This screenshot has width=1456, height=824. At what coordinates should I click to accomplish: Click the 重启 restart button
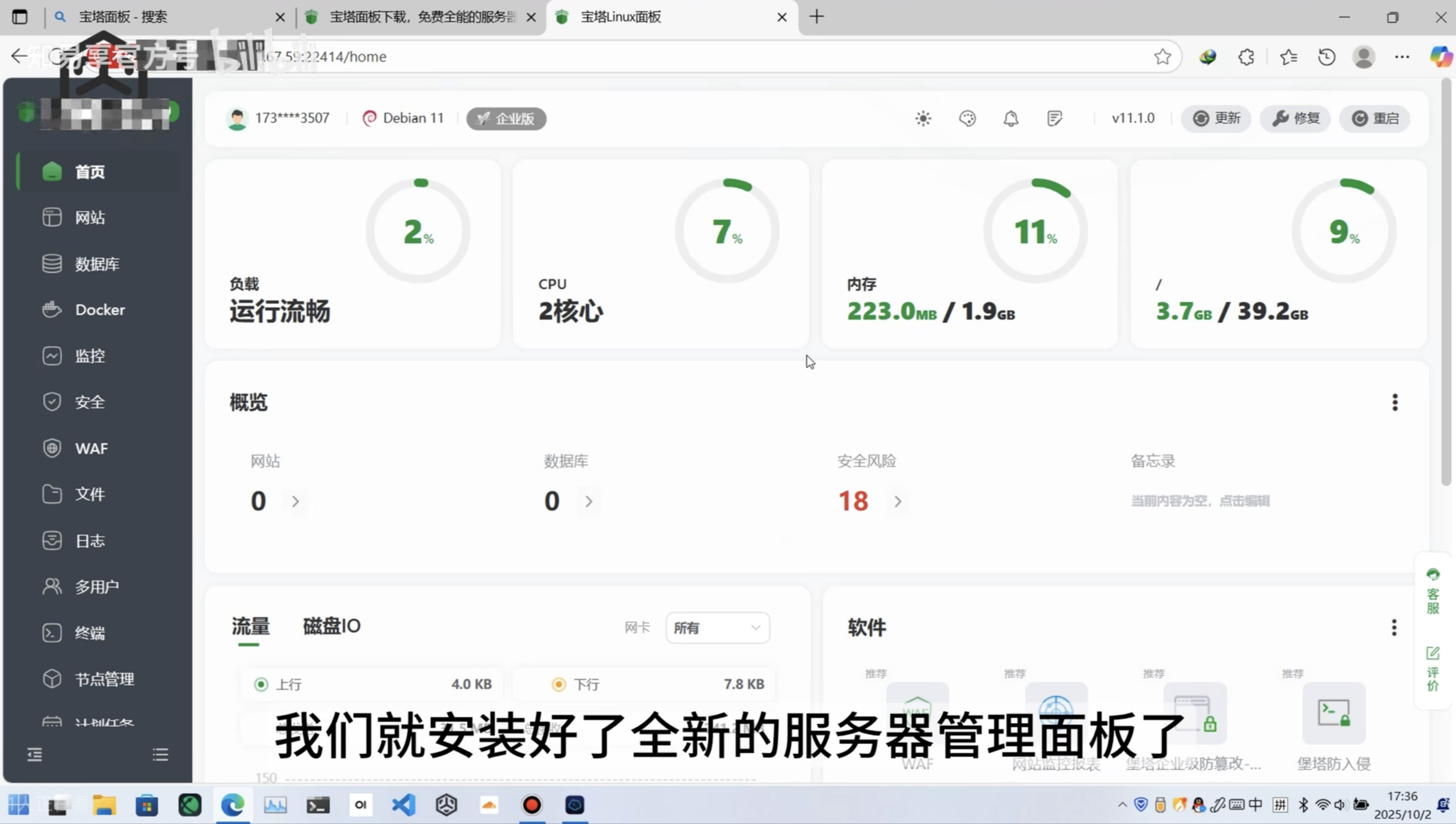1375,118
